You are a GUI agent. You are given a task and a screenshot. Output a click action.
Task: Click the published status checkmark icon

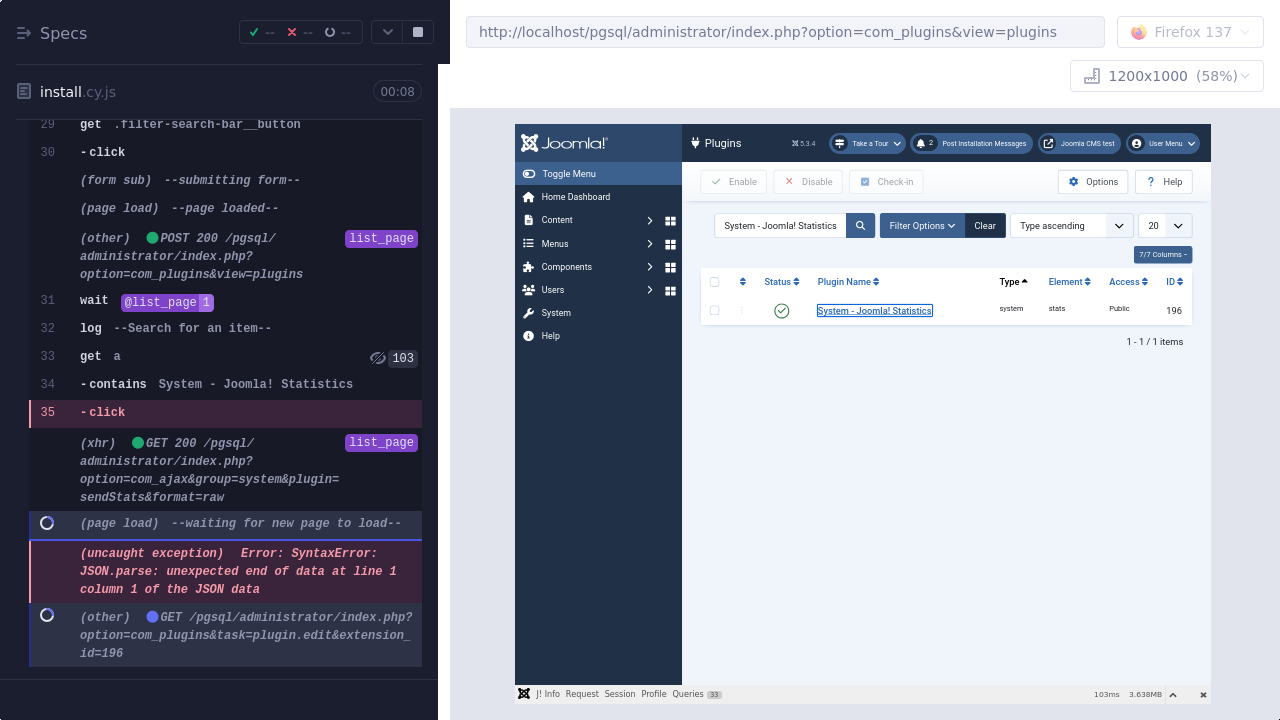782,311
